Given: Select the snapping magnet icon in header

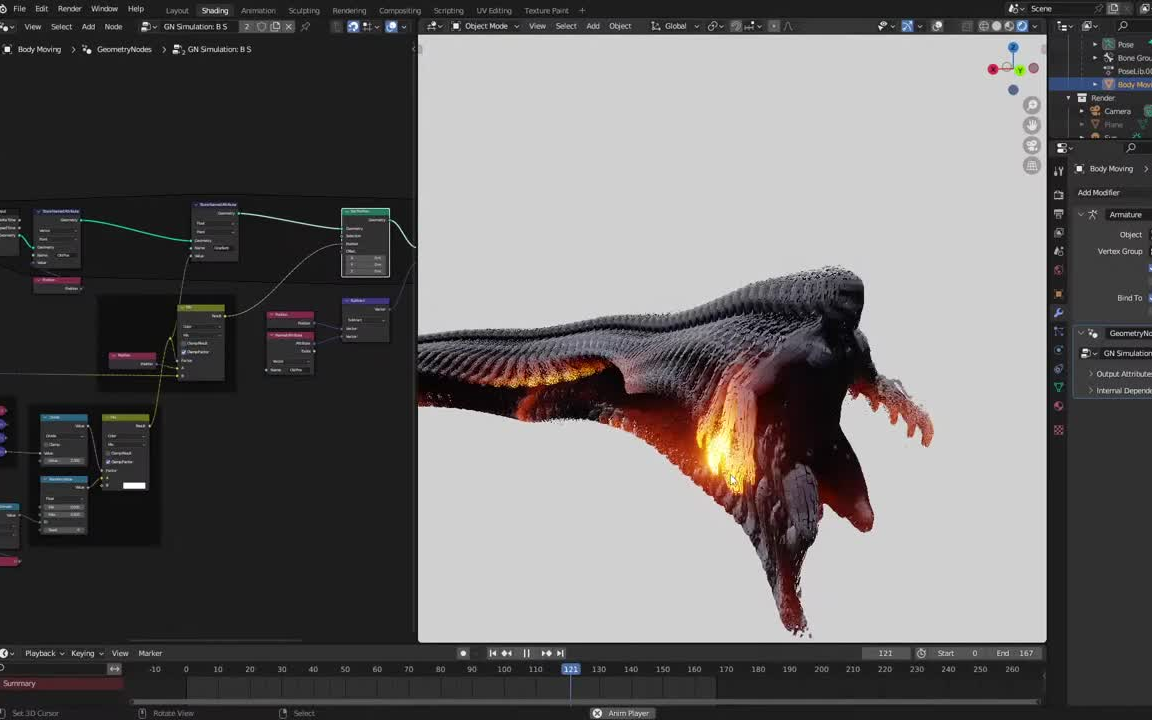Looking at the screenshot, I should pos(735,27).
